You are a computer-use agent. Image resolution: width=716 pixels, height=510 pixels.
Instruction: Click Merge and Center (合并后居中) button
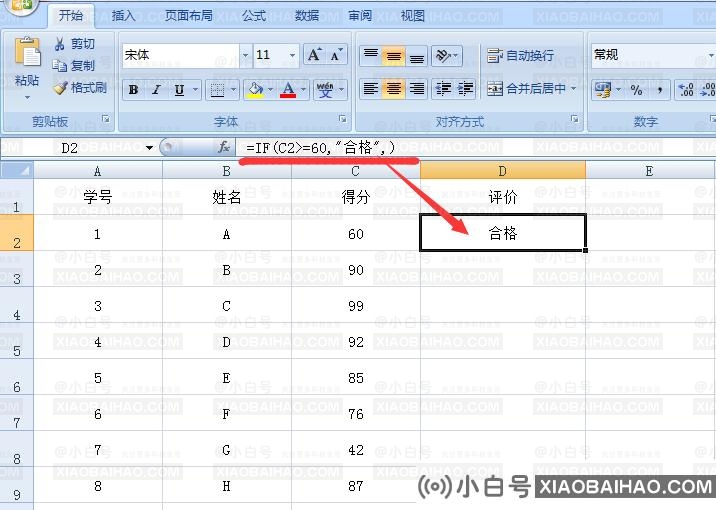pyautogui.click(x=526, y=89)
